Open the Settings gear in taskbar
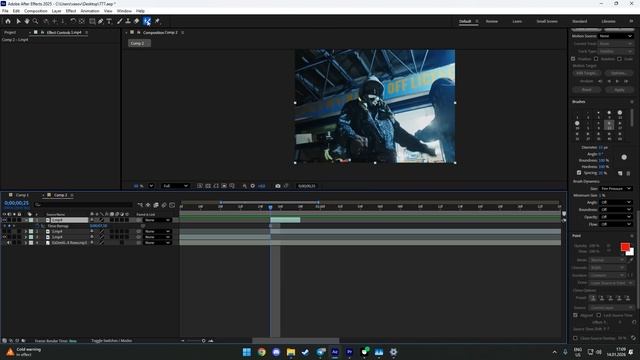640x360 pixels. point(393,352)
